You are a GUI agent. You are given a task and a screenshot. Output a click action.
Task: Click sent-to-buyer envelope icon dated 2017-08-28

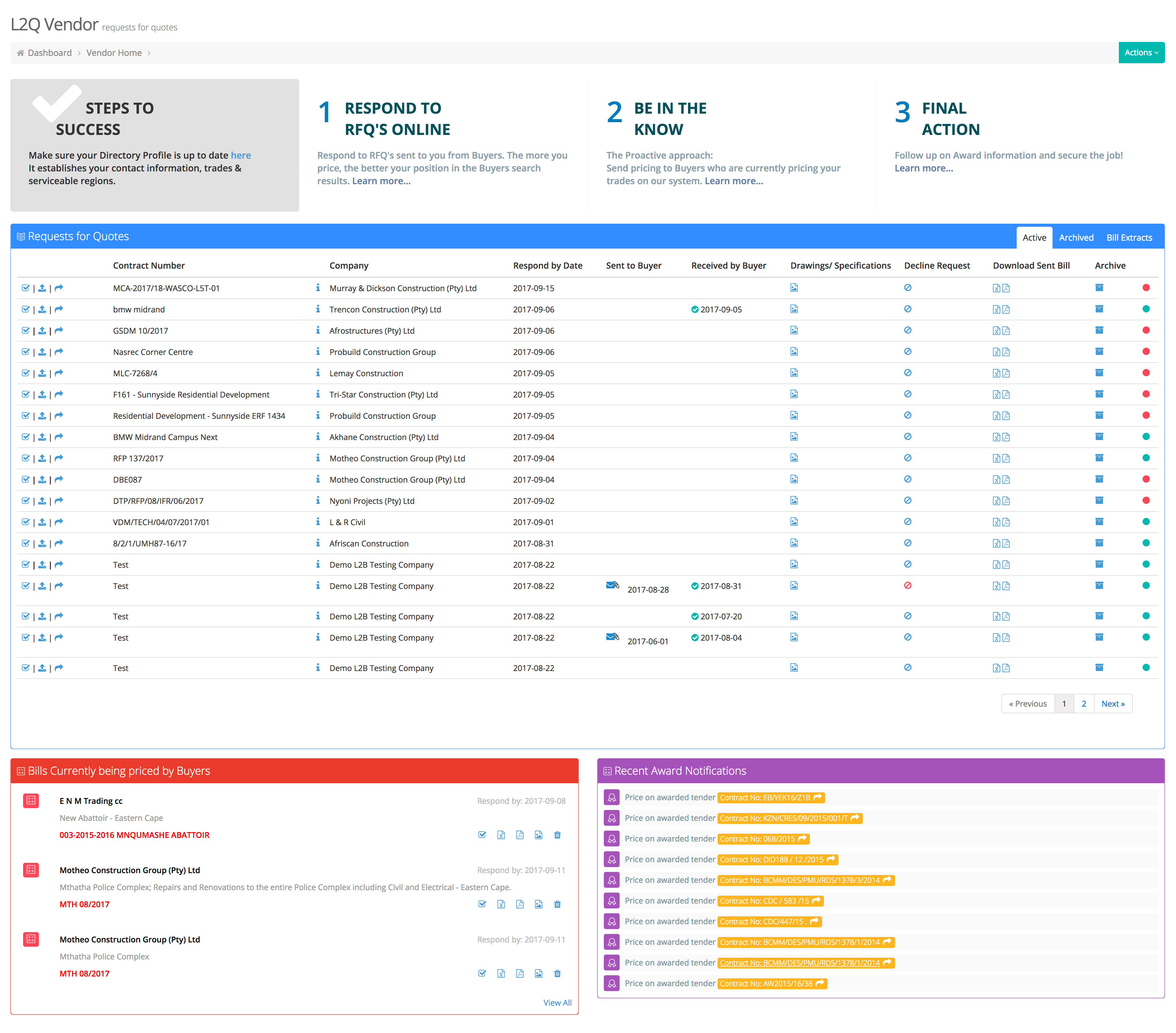click(612, 585)
